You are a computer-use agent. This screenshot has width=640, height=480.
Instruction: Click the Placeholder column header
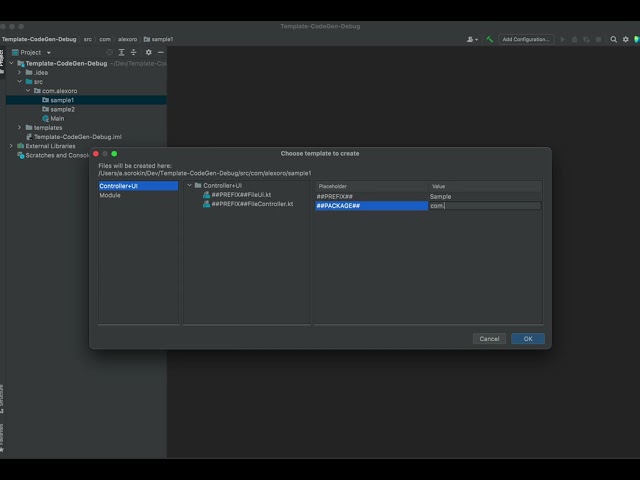371,186
